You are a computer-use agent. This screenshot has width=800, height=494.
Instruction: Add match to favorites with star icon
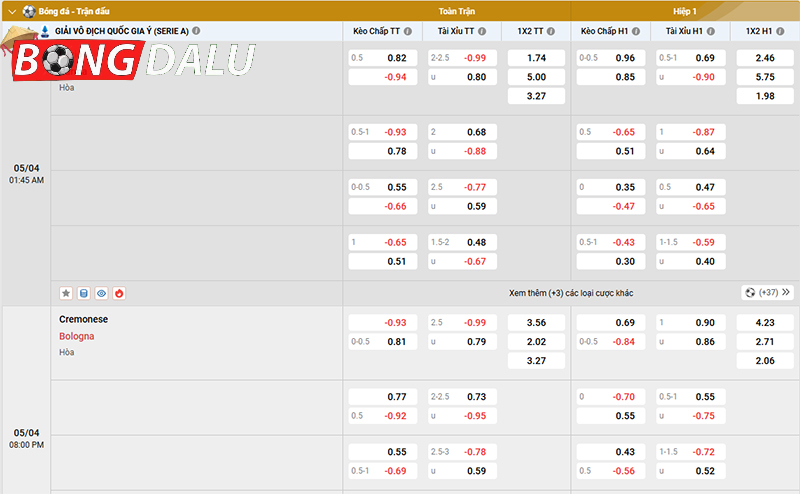click(x=66, y=293)
